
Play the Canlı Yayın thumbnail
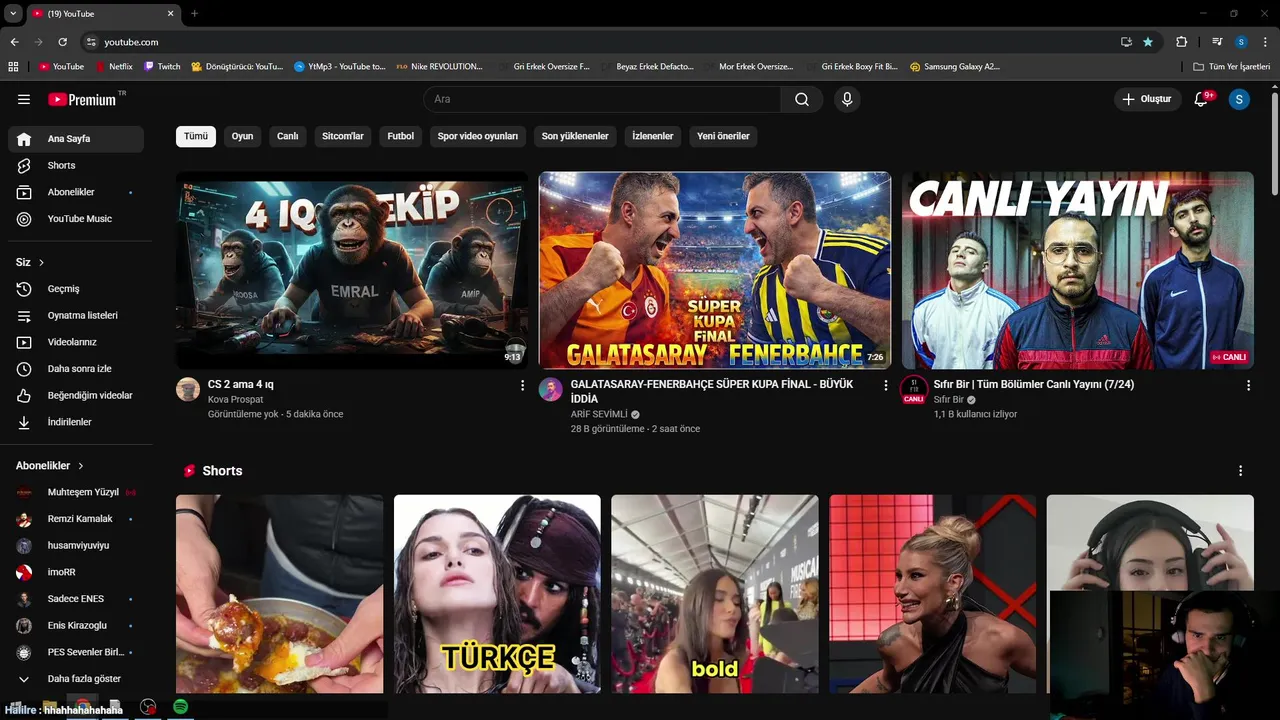[1078, 270]
